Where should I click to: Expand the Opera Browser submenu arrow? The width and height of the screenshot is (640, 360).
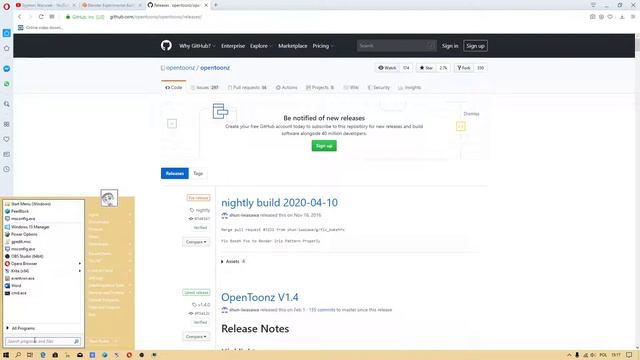80,264
